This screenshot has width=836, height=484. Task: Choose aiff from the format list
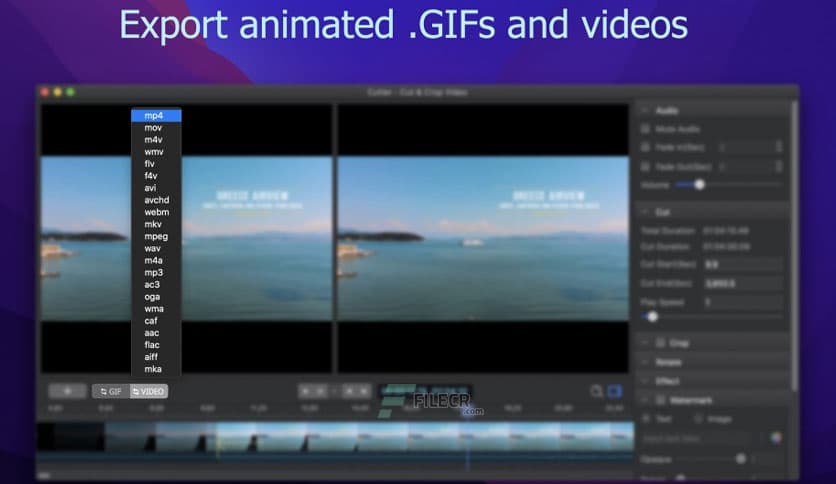(156, 357)
